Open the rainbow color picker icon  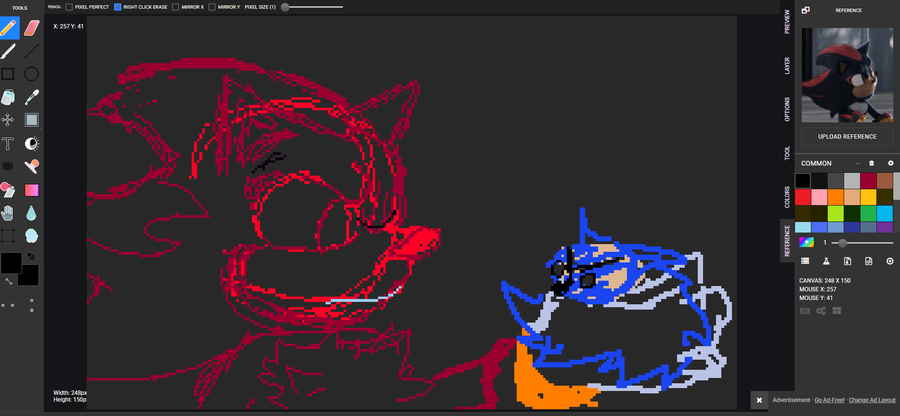pos(806,243)
